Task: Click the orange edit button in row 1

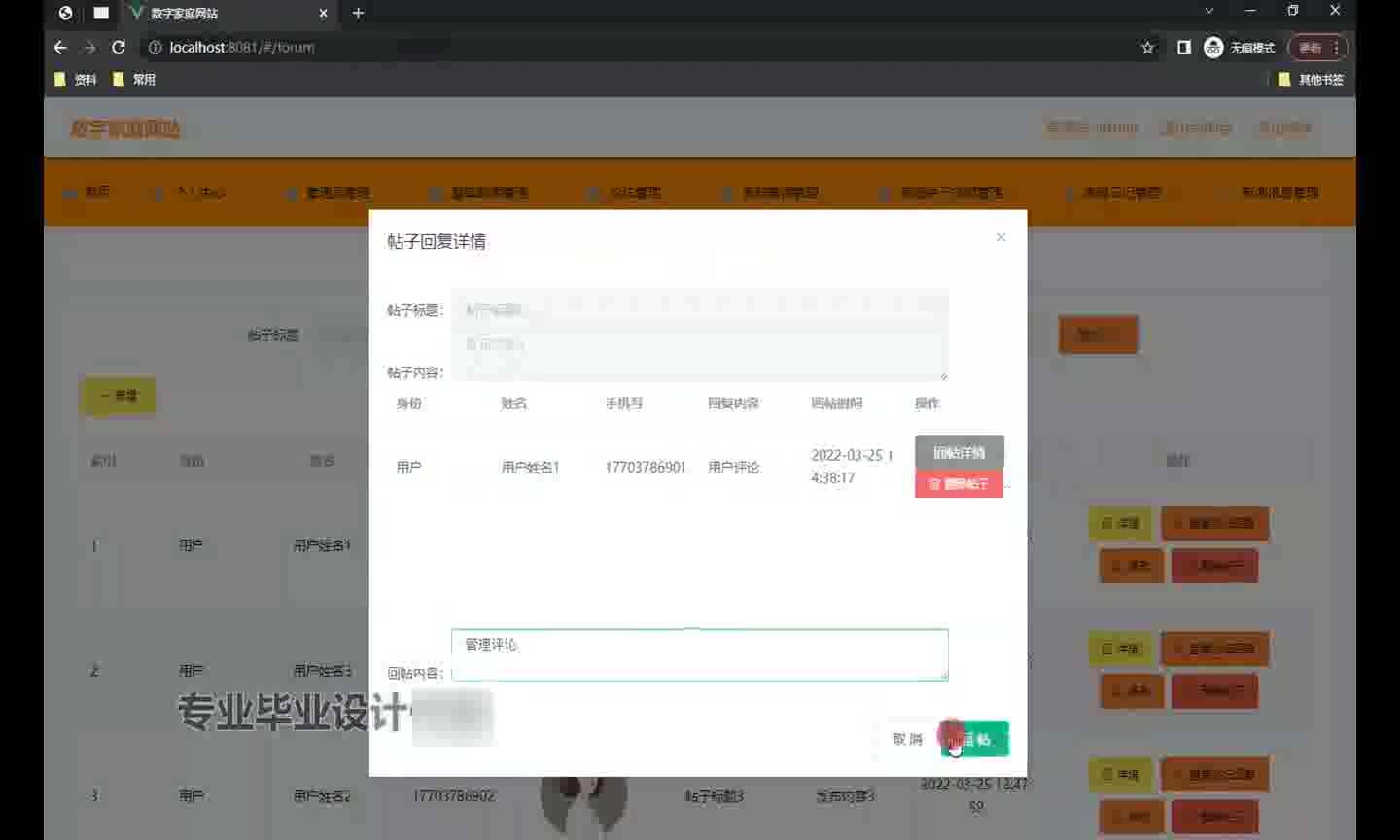Action: [1132, 565]
